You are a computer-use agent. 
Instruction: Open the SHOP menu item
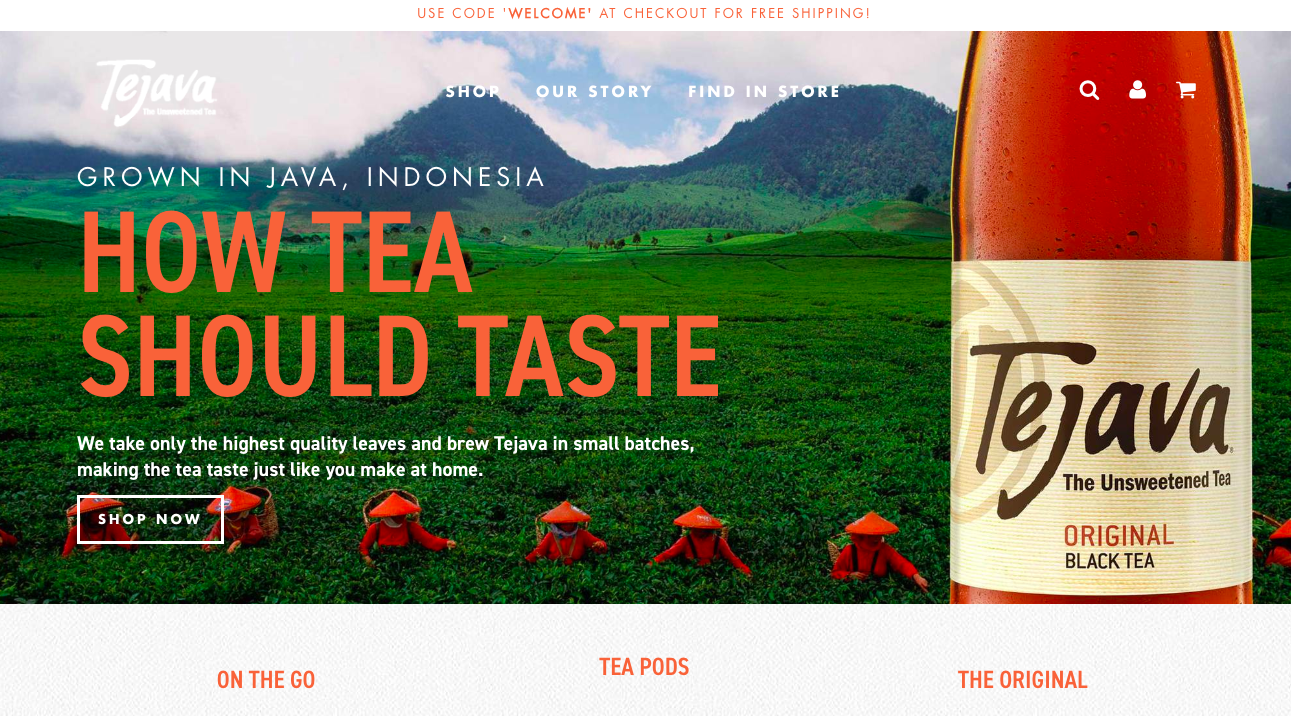point(473,92)
